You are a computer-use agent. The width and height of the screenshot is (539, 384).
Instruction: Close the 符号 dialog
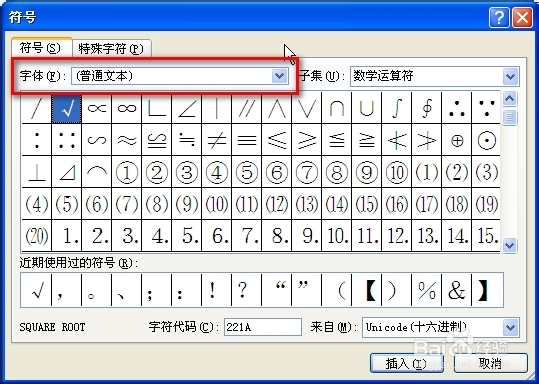(x=522, y=17)
